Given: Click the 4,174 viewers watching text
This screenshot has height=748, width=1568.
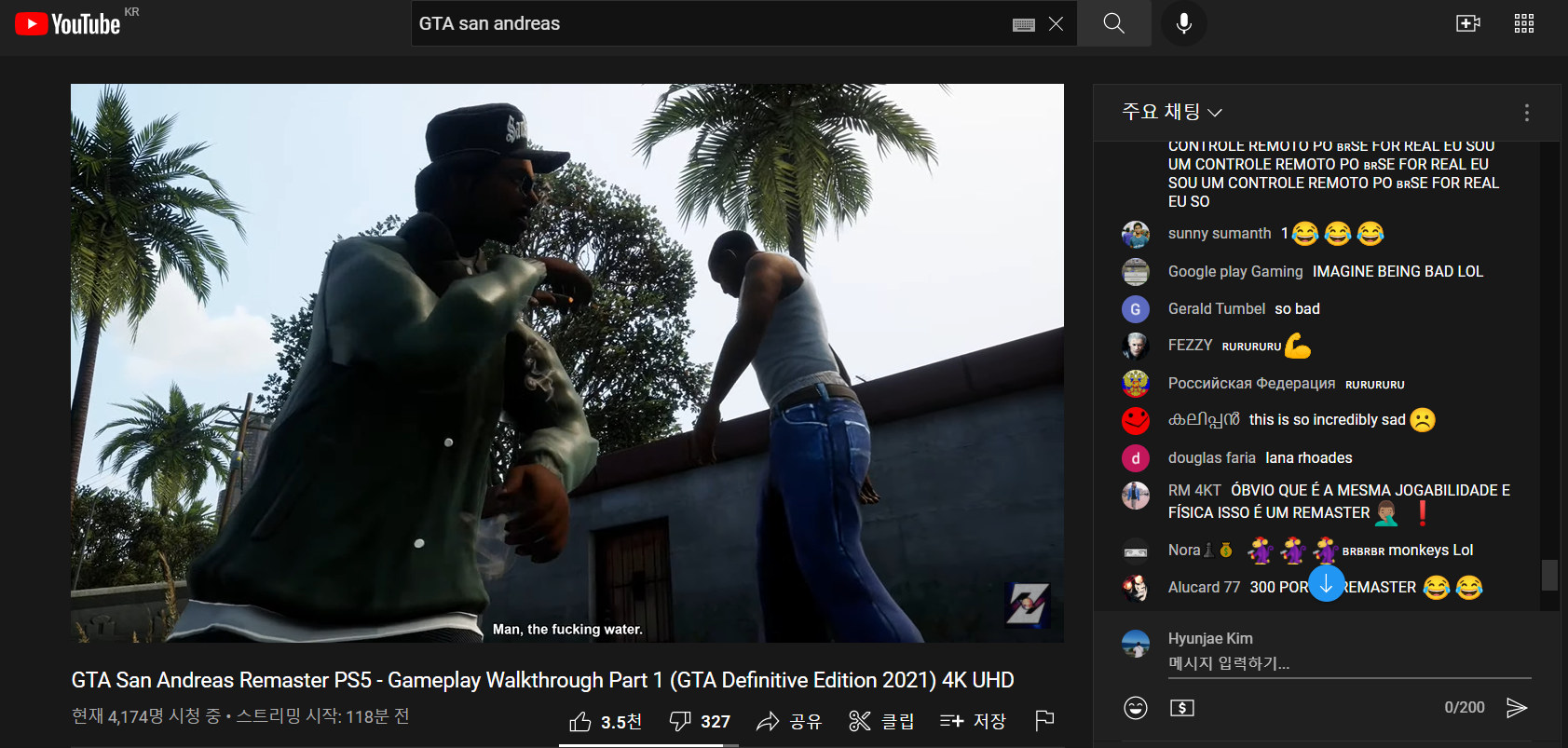Looking at the screenshot, I should click(x=145, y=716).
